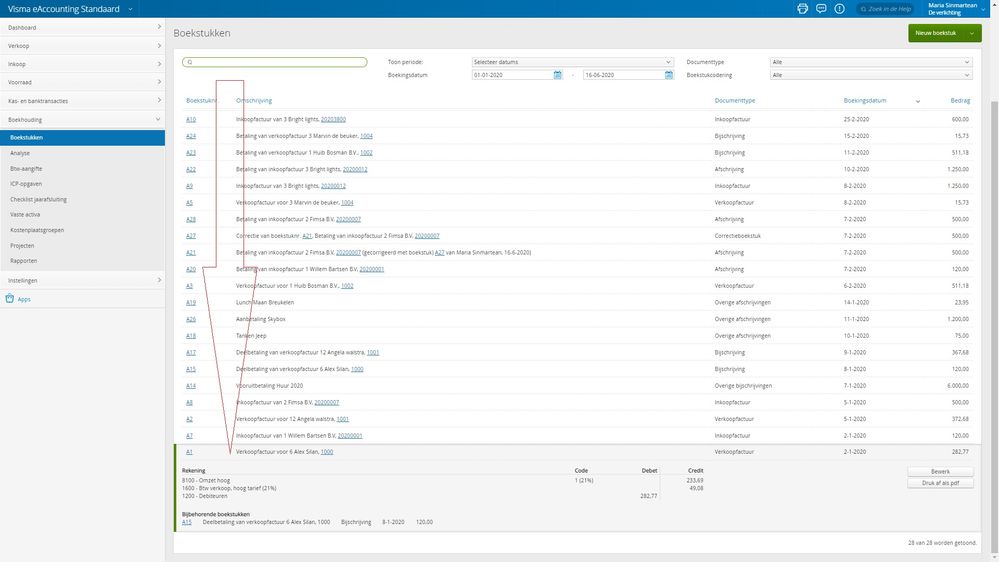Open boekstuk A10 link

tap(191, 119)
